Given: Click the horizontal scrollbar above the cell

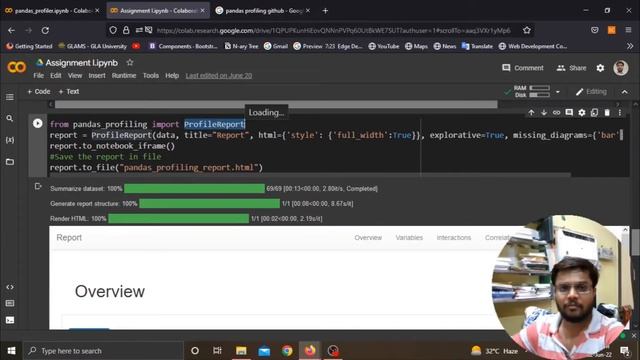Looking at the screenshot, I should click(276, 104).
